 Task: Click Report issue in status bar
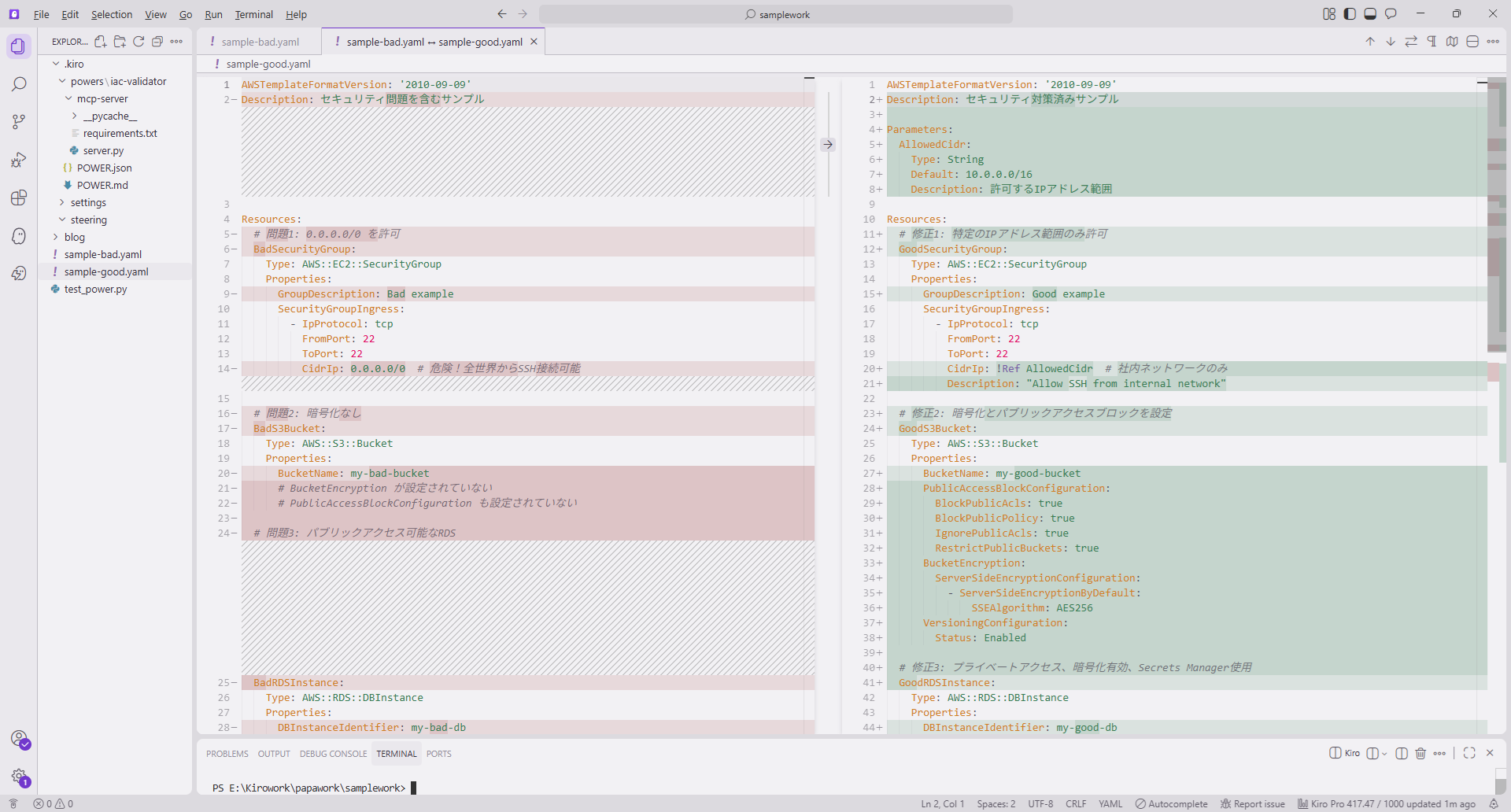1252,803
